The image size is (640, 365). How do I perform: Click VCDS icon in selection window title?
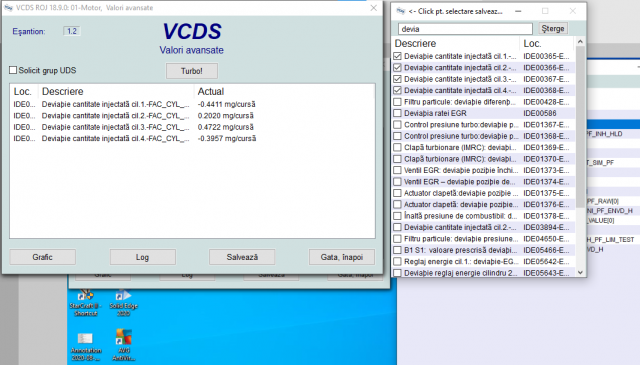click(x=401, y=11)
